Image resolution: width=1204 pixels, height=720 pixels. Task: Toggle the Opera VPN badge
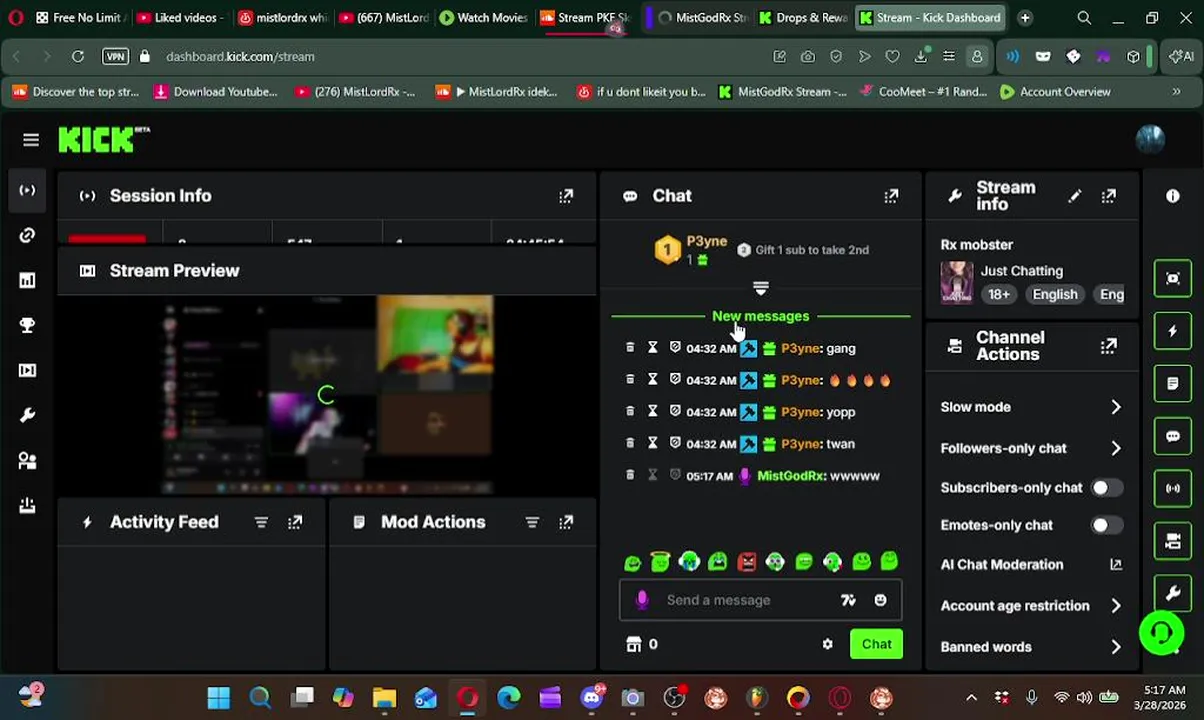pyautogui.click(x=115, y=56)
